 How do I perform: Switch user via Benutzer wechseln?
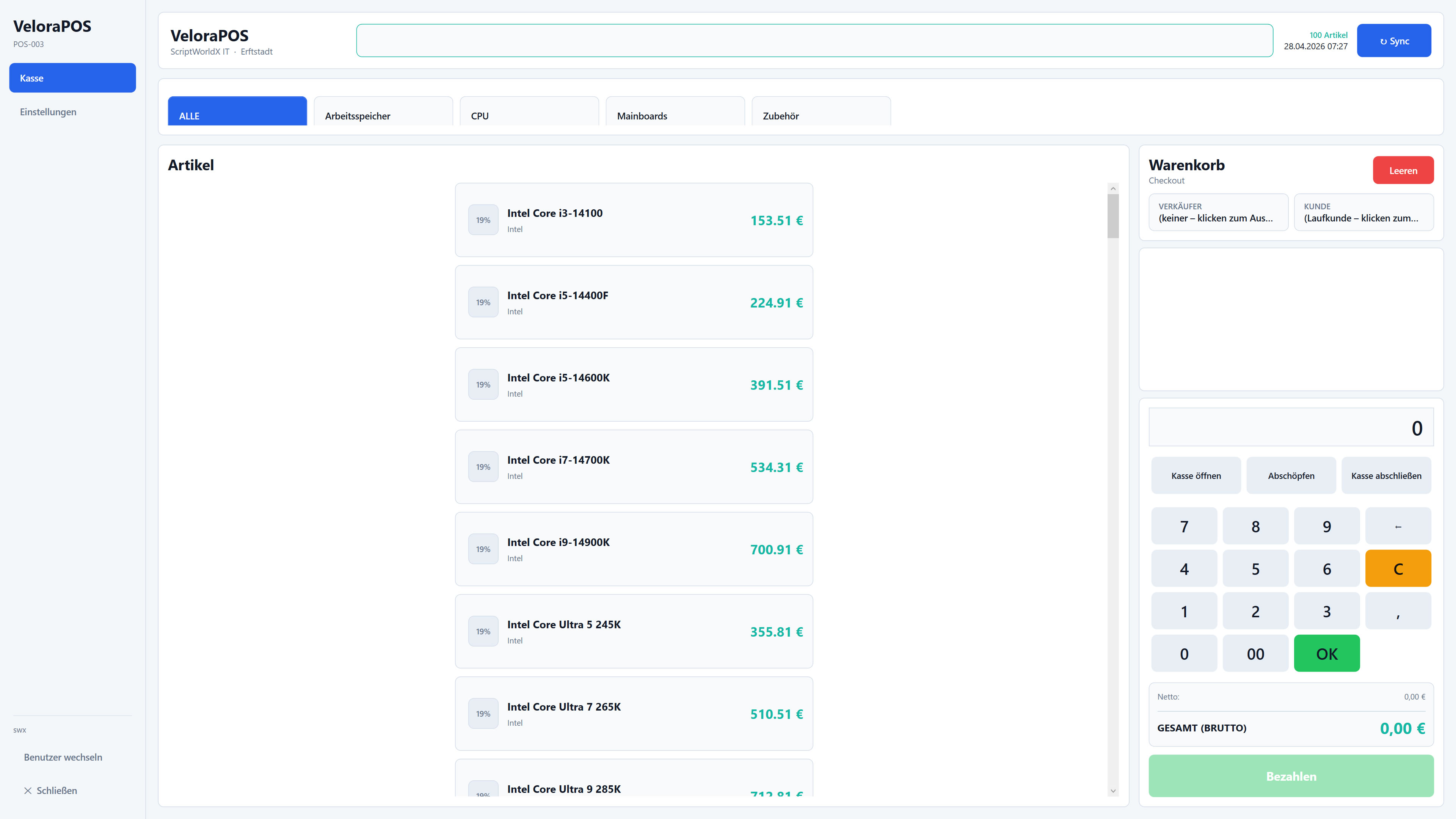tap(72, 757)
